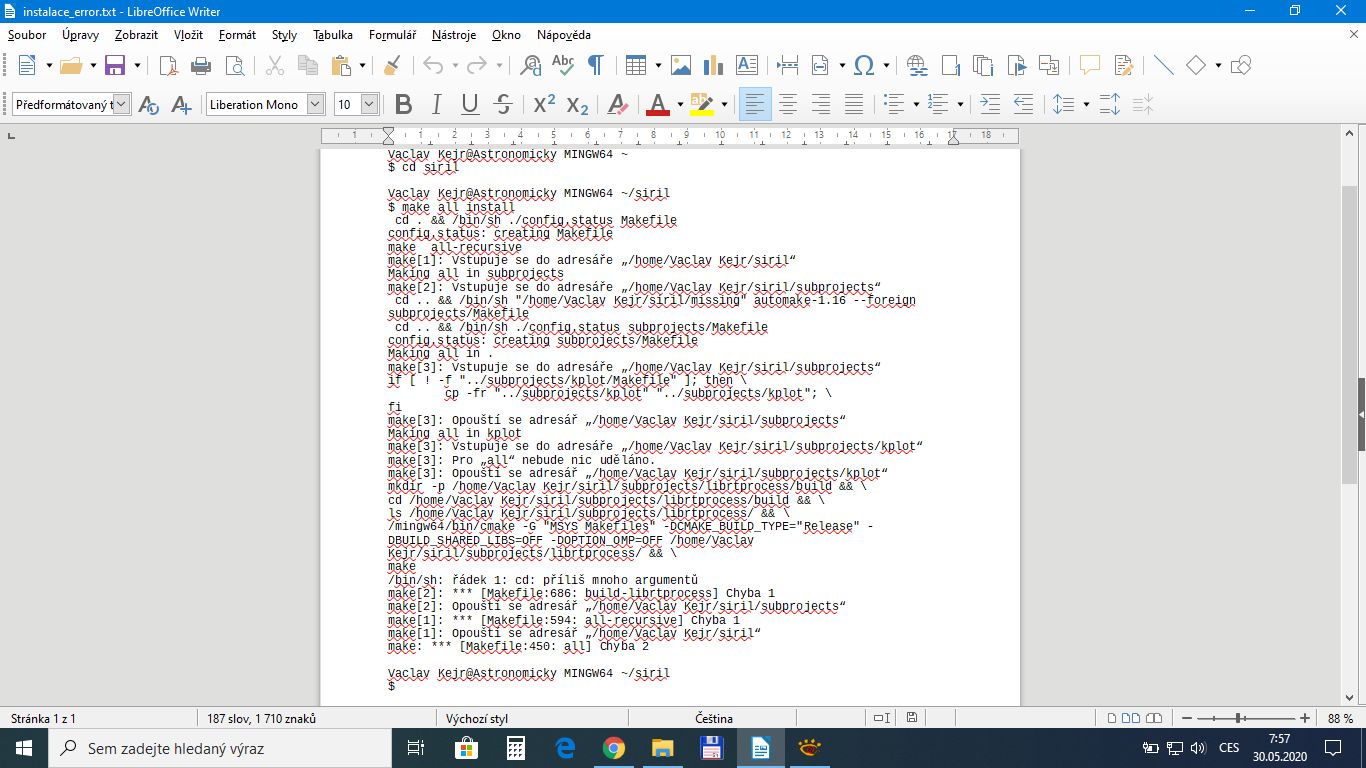This screenshot has height=768, width=1366.
Task: Click the Windows search box
Action: (219, 748)
